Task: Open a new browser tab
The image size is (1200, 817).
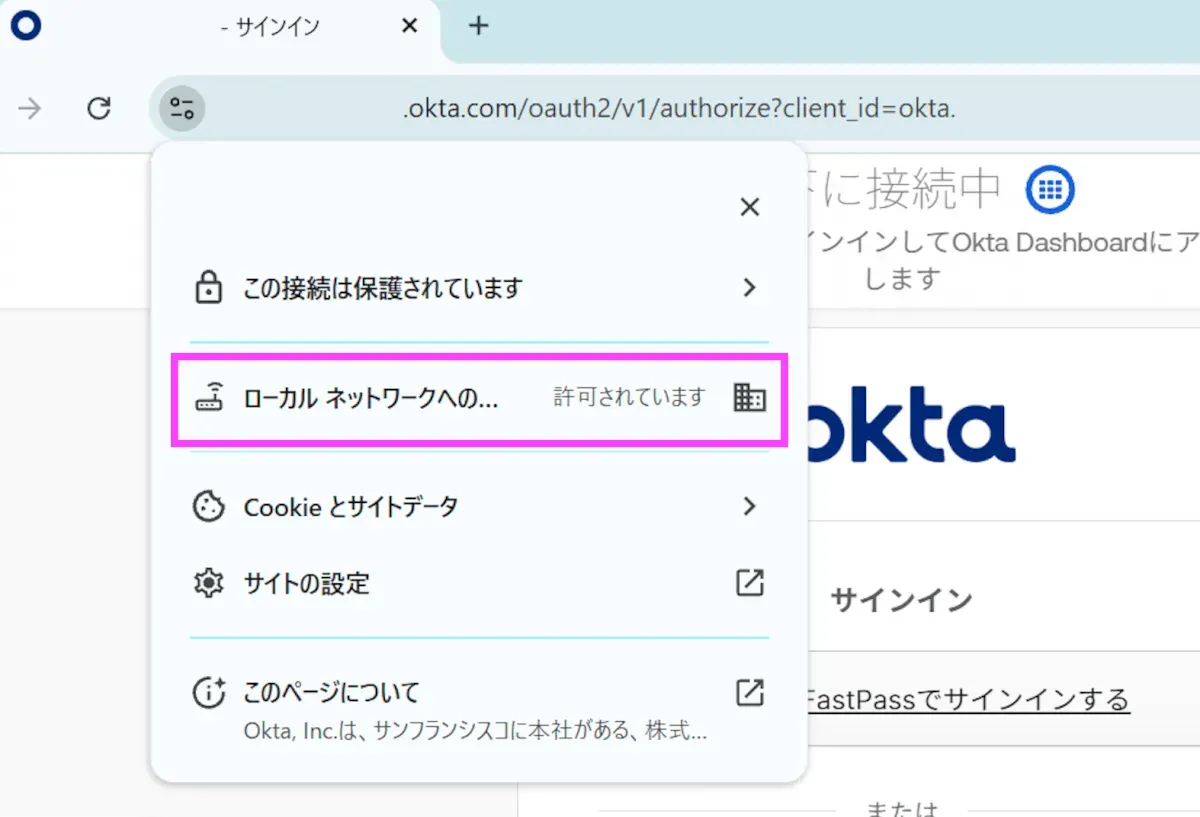Action: click(479, 27)
